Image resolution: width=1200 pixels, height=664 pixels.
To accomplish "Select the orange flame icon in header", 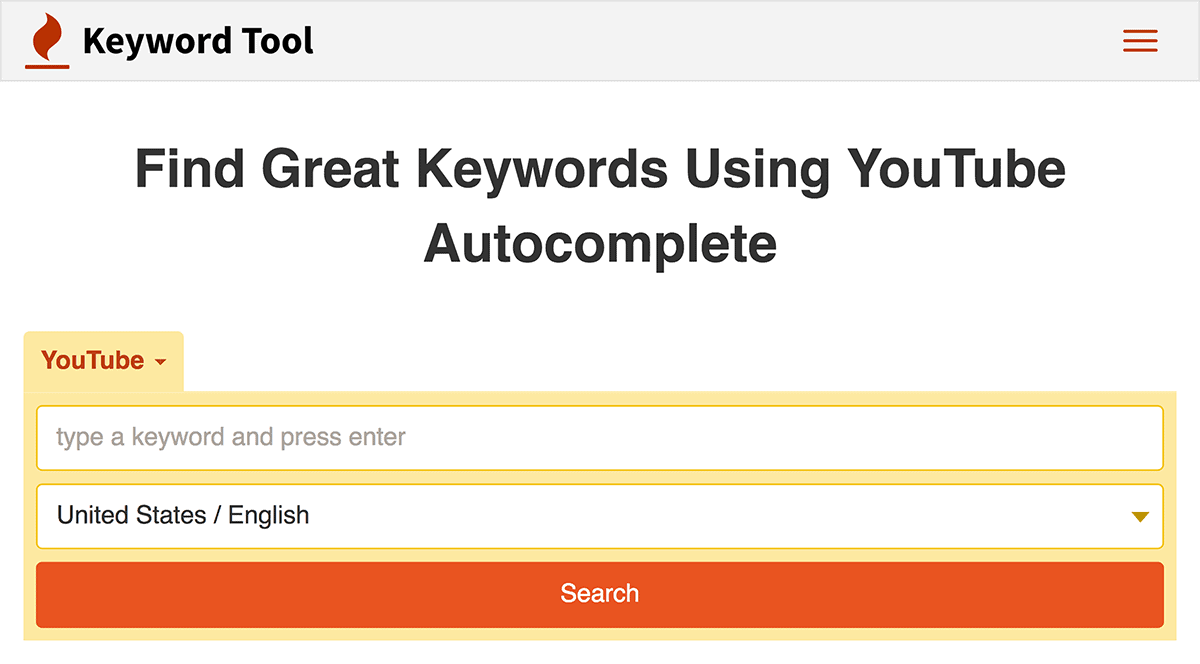I will [47, 41].
